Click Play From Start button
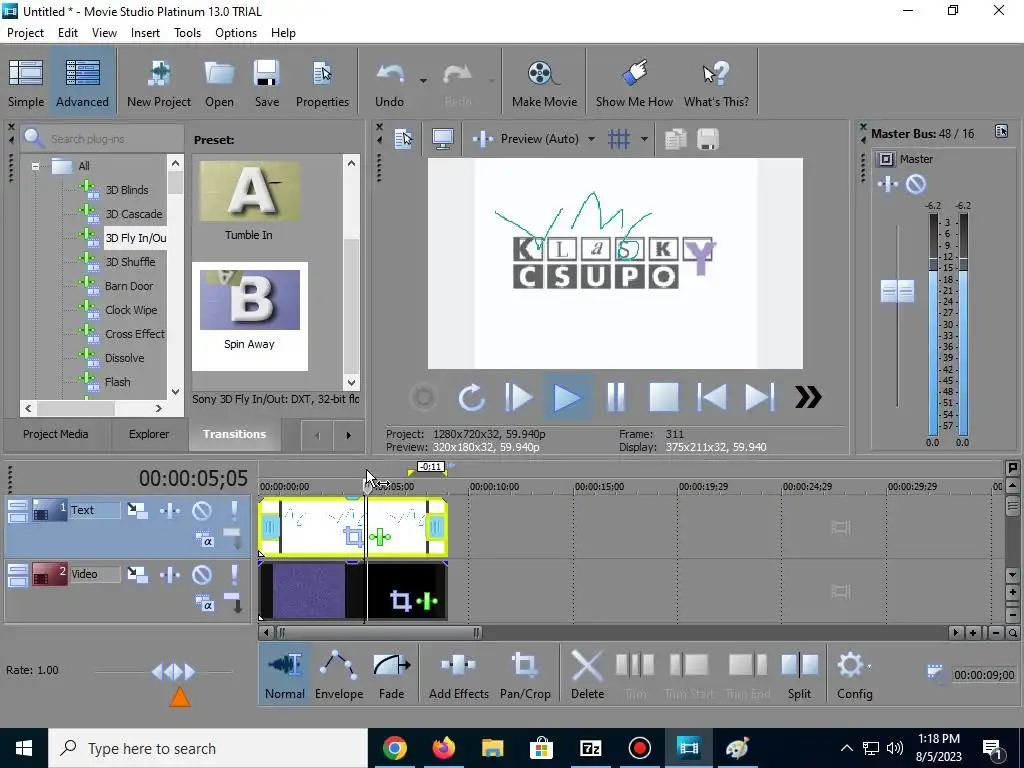The image size is (1024, 768). [519, 397]
